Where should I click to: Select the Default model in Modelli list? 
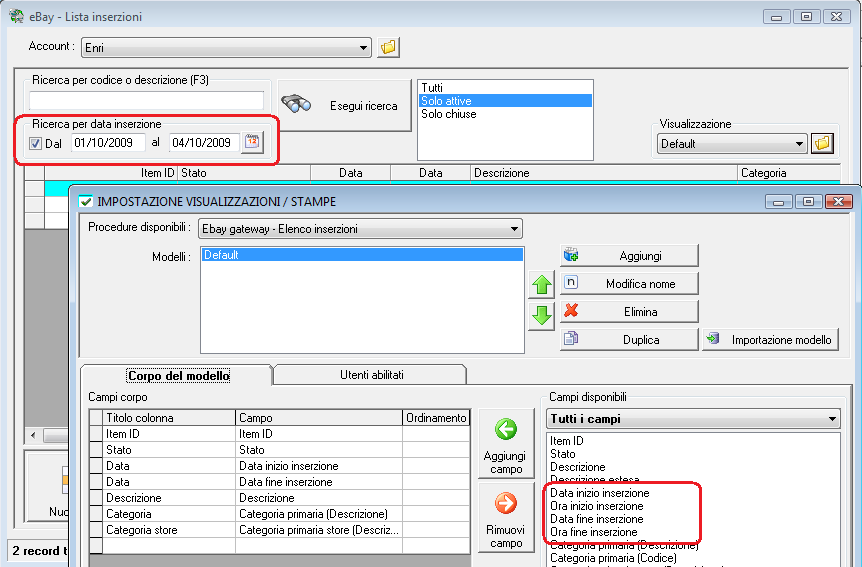pyautogui.click(x=362, y=255)
